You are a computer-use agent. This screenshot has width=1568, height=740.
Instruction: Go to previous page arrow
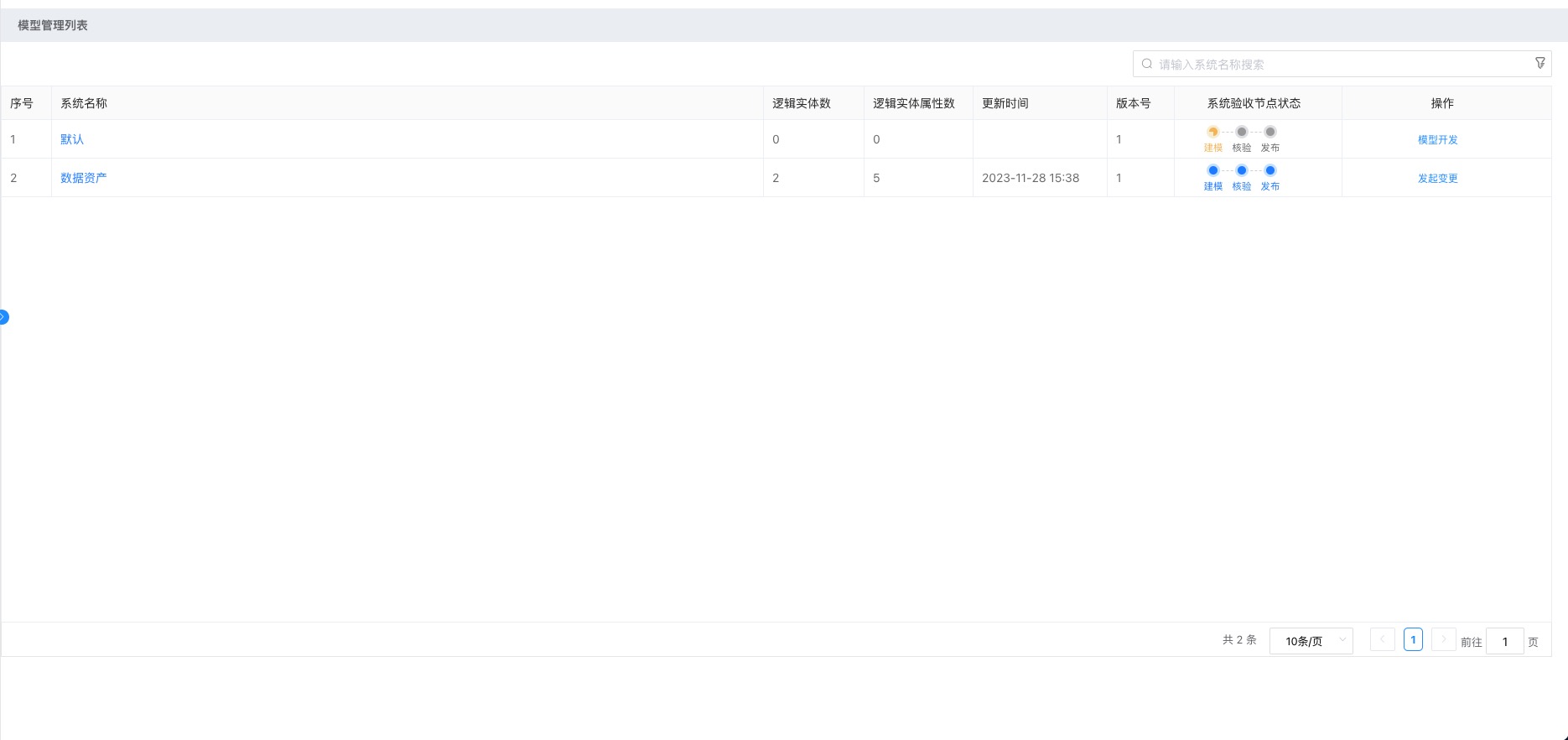(1382, 639)
